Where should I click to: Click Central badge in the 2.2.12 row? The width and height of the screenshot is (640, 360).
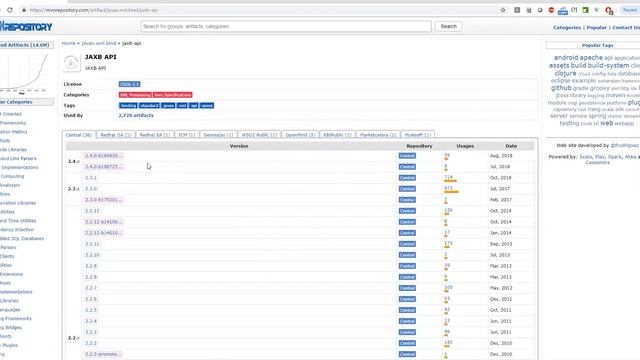pyautogui.click(x=407, y=211)
